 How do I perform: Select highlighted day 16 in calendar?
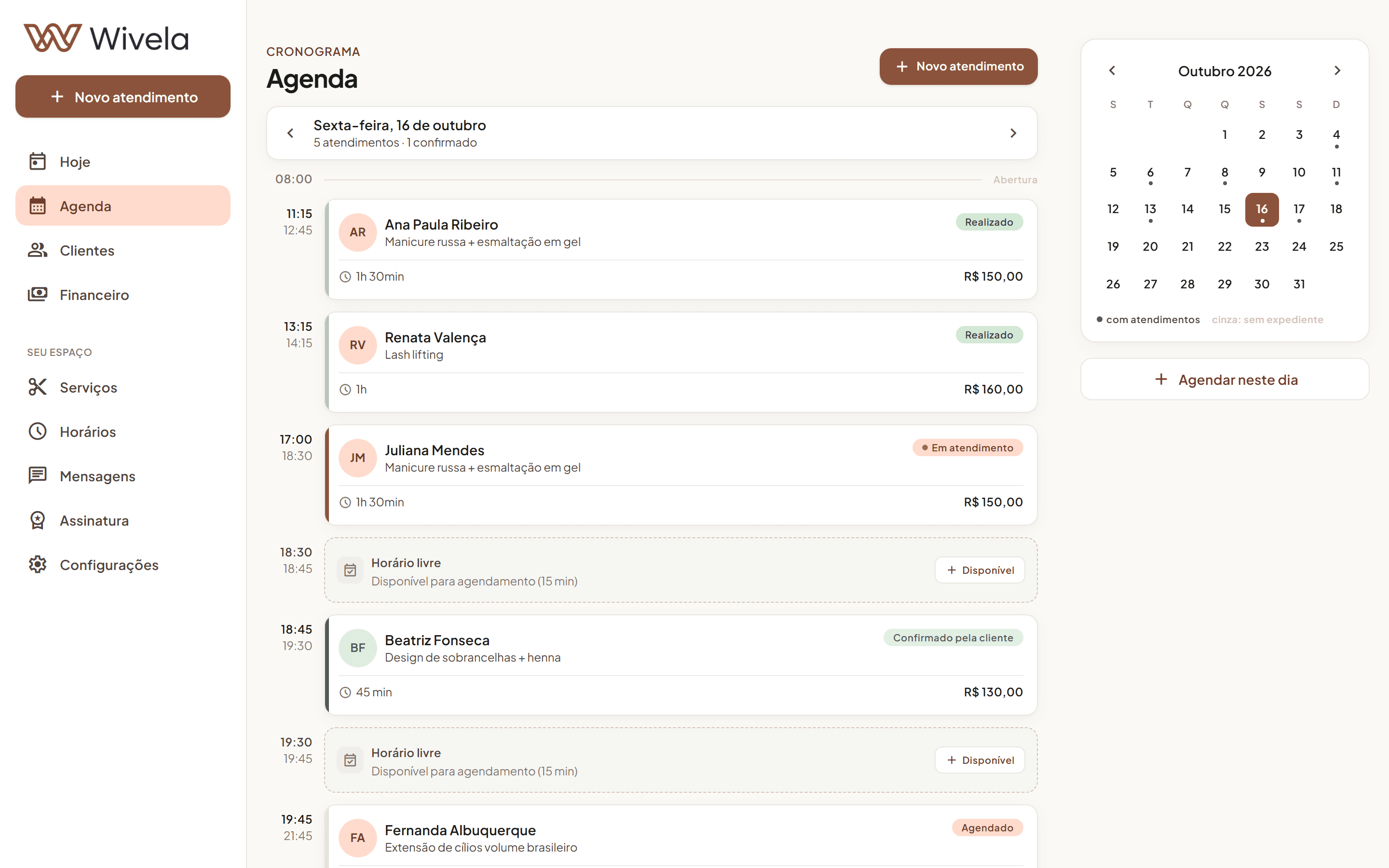1262,210
